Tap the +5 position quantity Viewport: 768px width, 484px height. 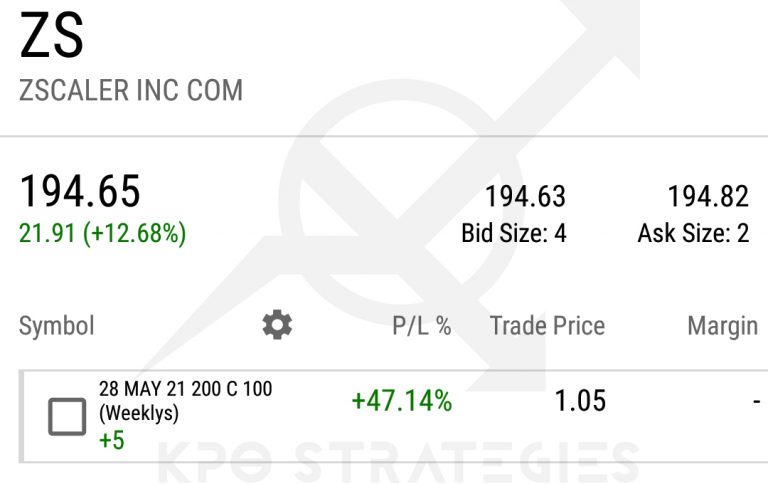pos(111,439)
